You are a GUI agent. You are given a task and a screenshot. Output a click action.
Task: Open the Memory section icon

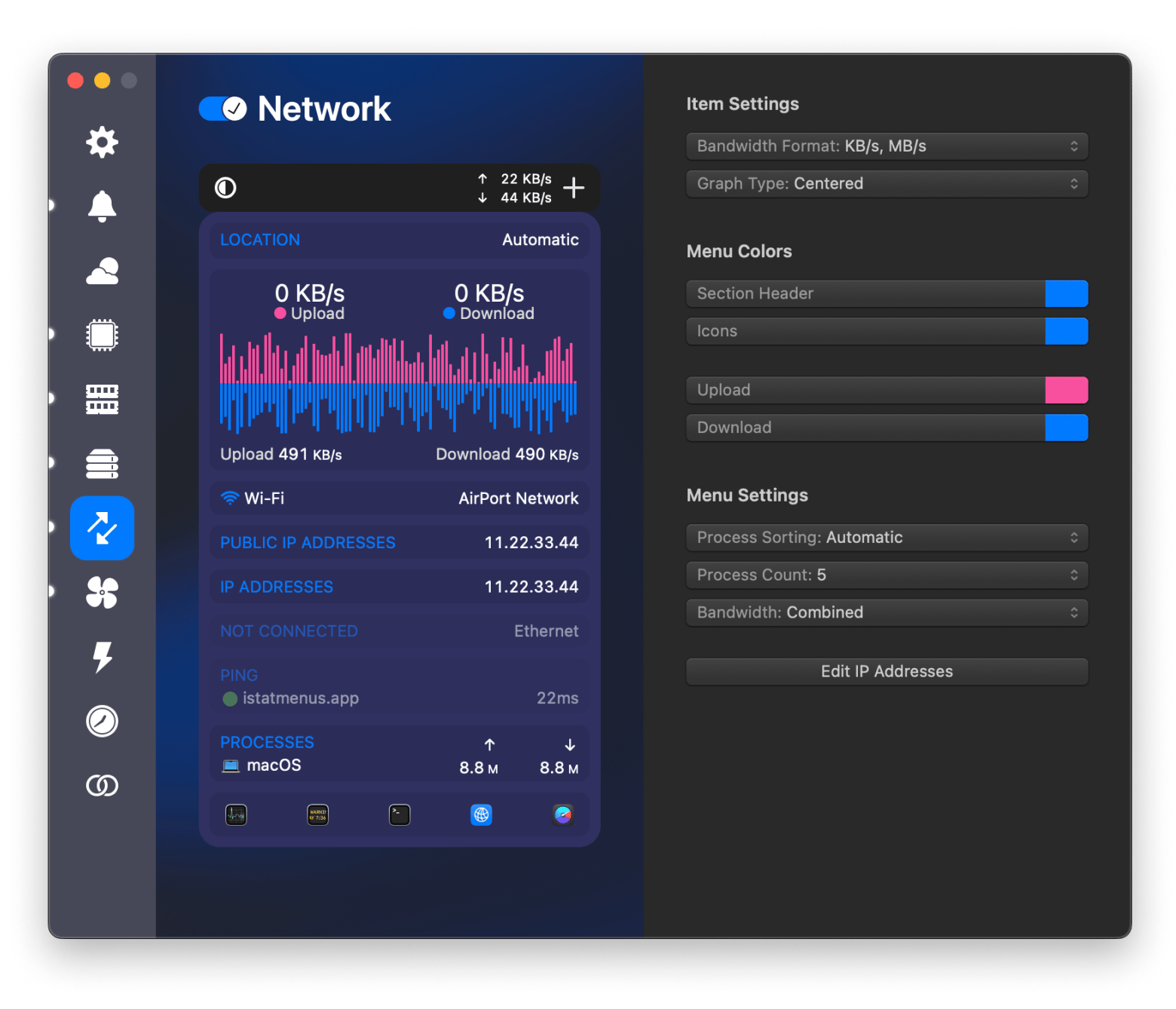click(102, 399)
